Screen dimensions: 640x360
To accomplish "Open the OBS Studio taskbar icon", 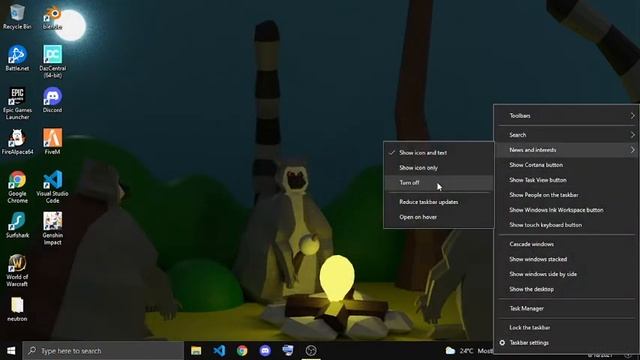I will [311, 351].
